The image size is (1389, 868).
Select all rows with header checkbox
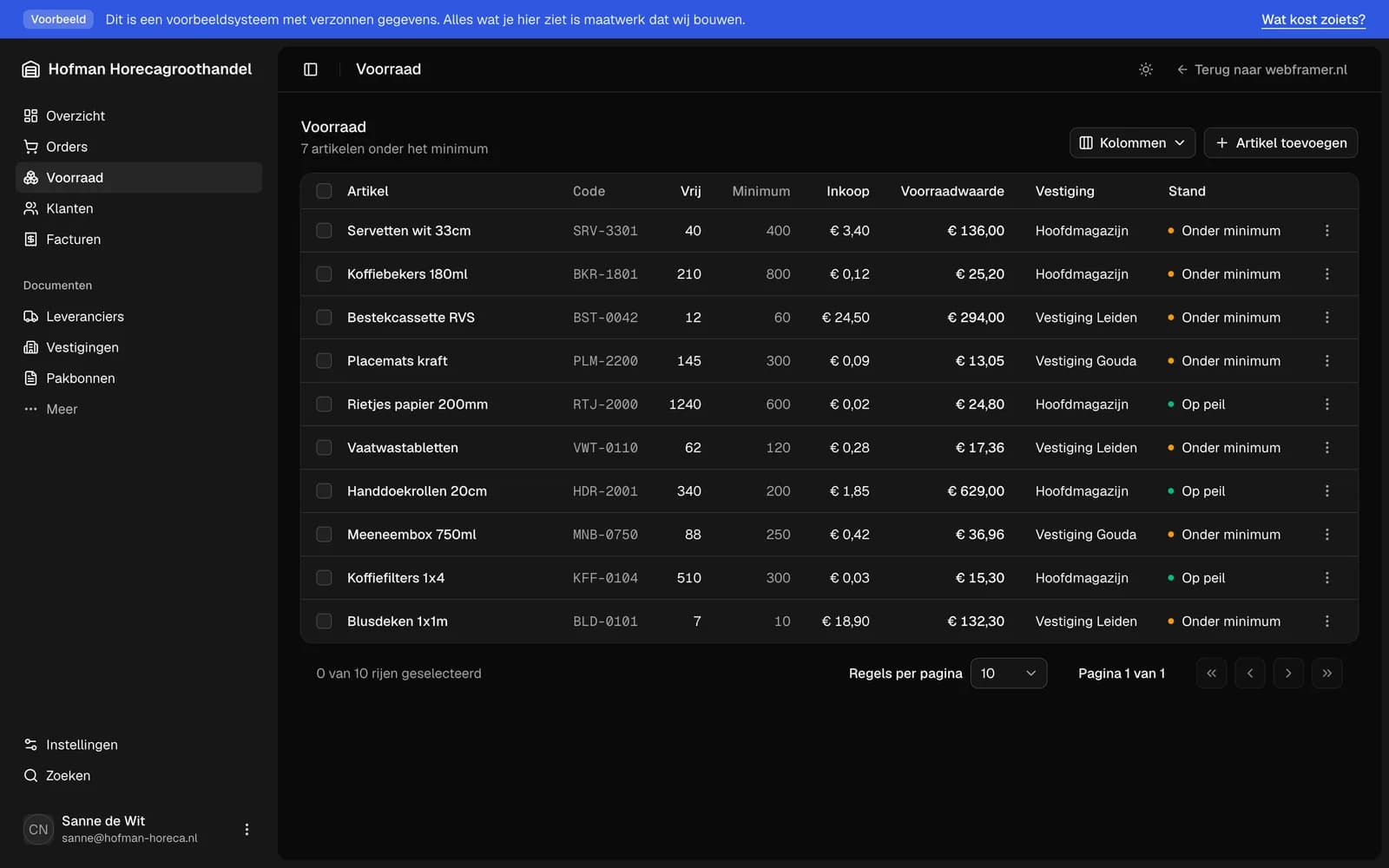pyautogui.click(x=324, y=191)
